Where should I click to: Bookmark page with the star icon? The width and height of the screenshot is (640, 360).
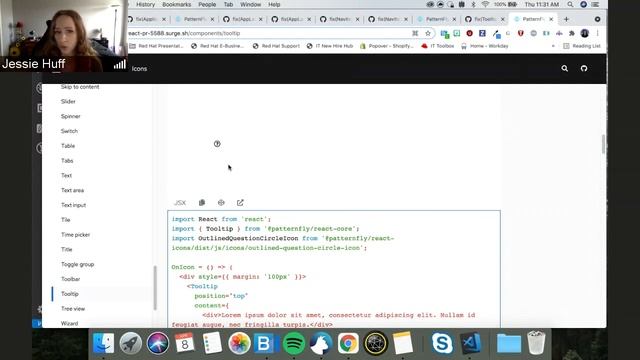click(x=428, y=33)
